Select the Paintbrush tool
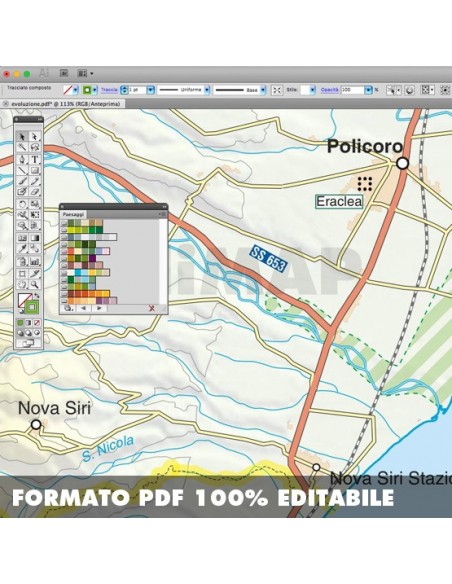Viewport: 452px width, 584px height. coord(22,181)
